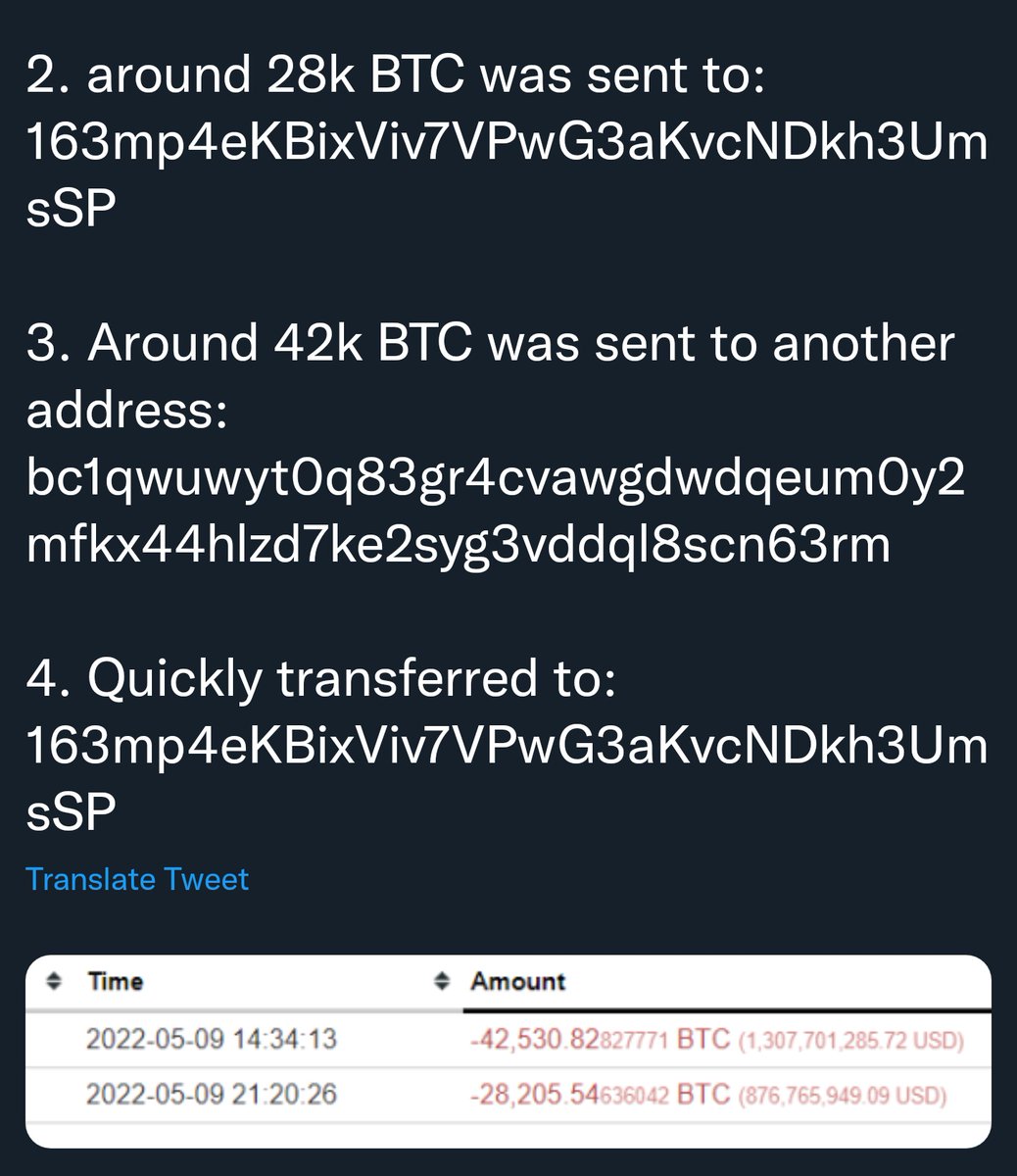Viewport: 1017px width, 1176px height.
Task: Select the 21:20:26 timestamp cell
Action: (212, 1093)
